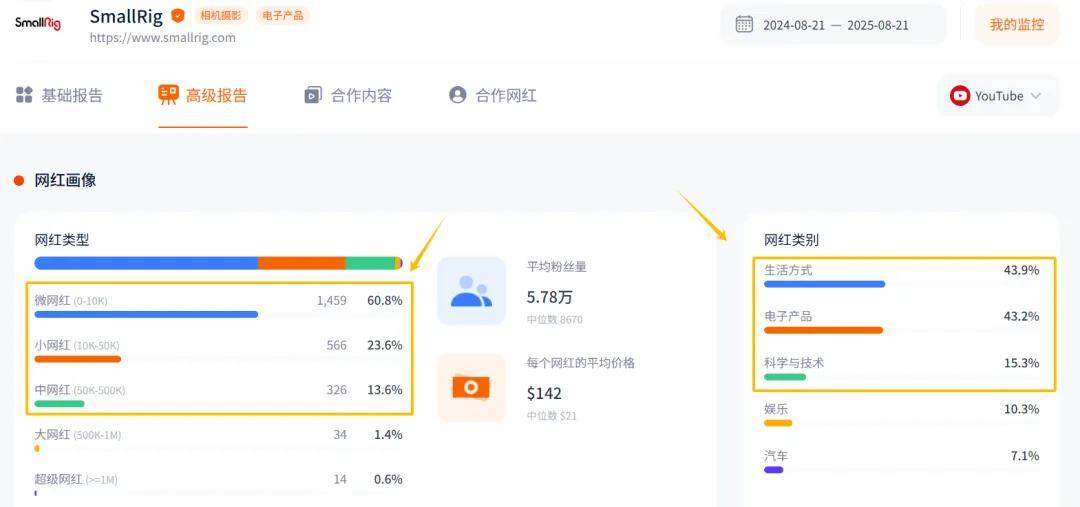
Task: Click the orange verified badge next to SmallRig
Action: coord(177,16)
